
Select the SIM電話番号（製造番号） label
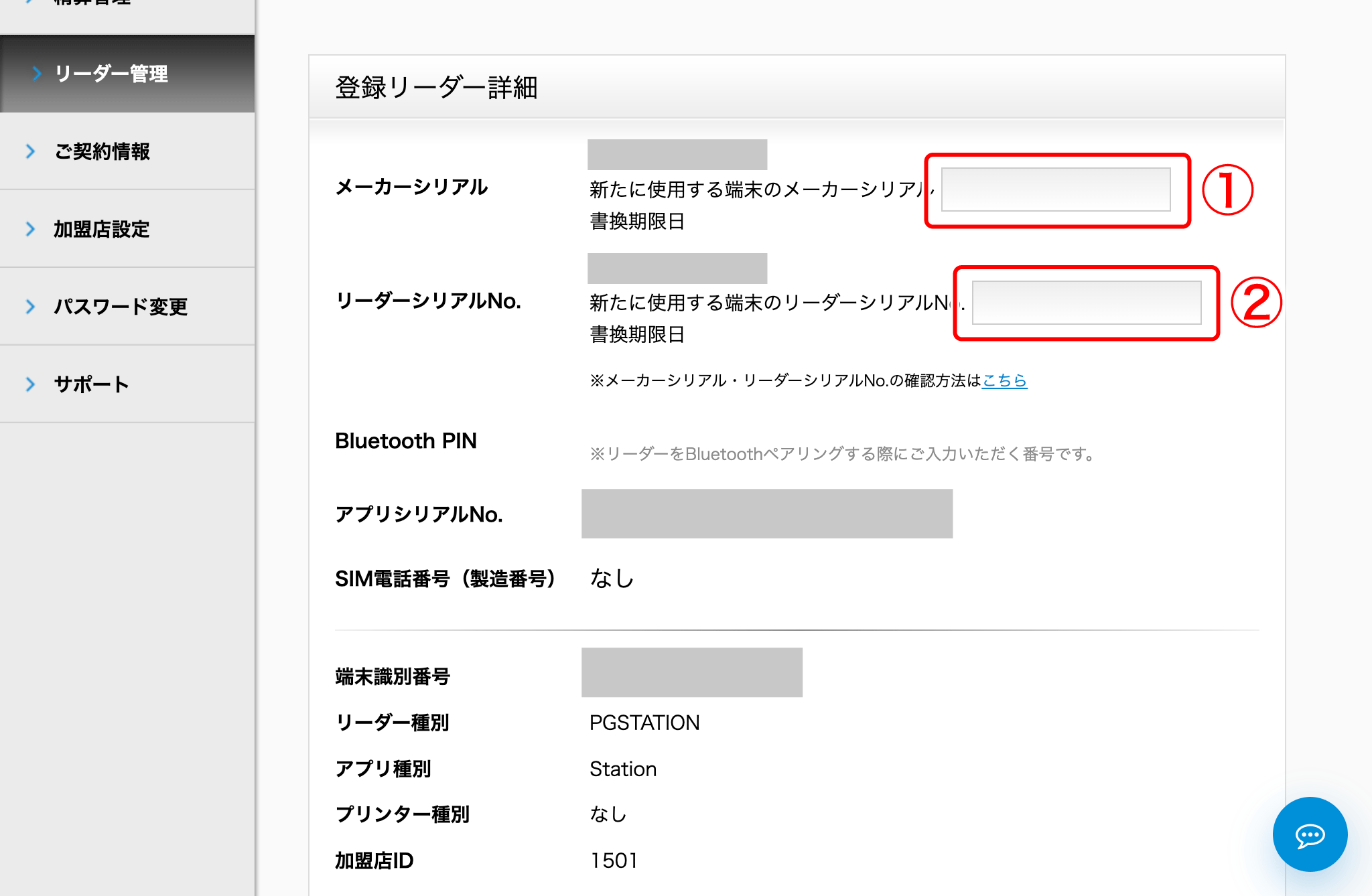[445, 579]
